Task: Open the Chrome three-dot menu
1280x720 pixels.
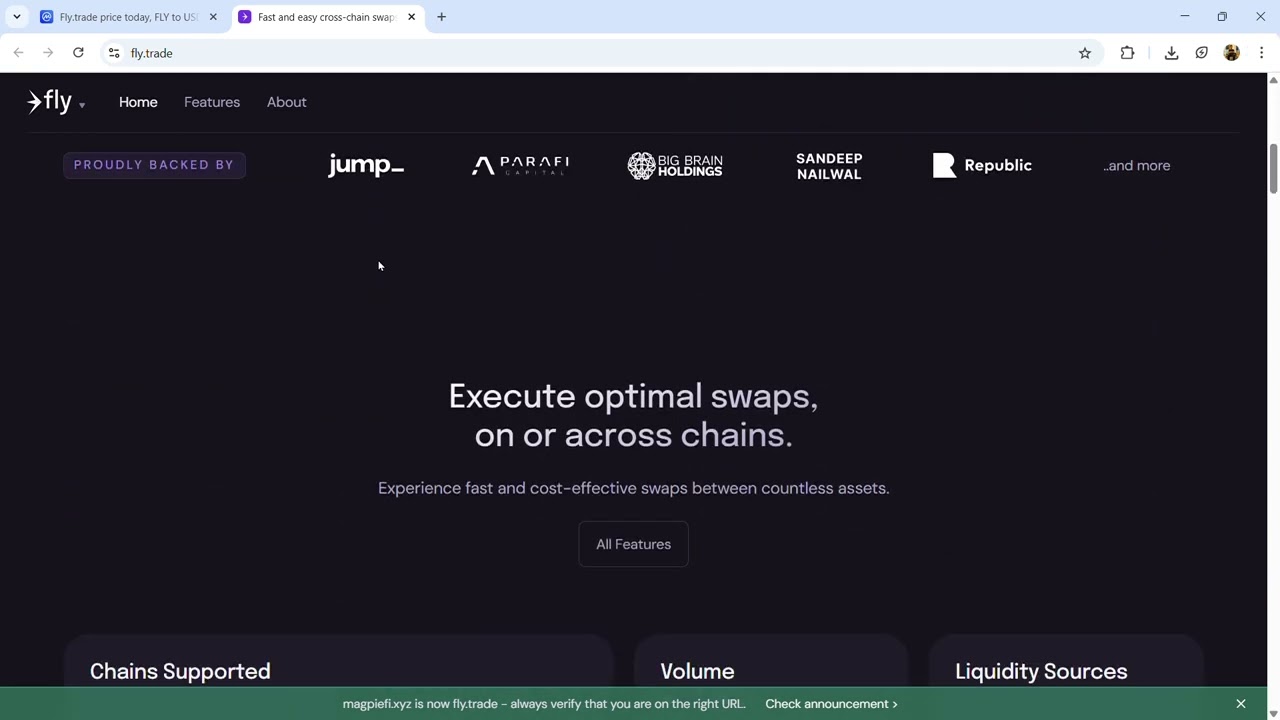Action: [x=1262, y=53]
